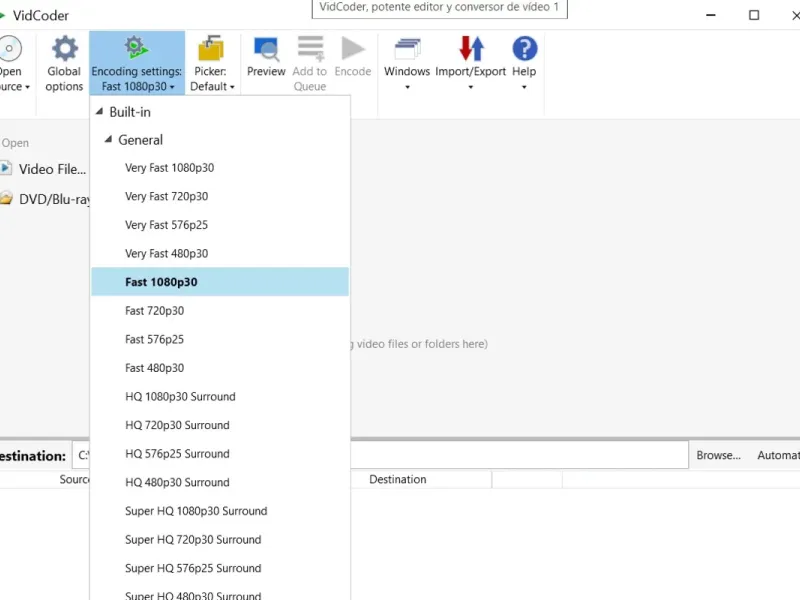The height and width of the screenshot is (600, 800).
Task: Click the Global options gear icon
Action: pyautogui.click(x=64, y=48)
